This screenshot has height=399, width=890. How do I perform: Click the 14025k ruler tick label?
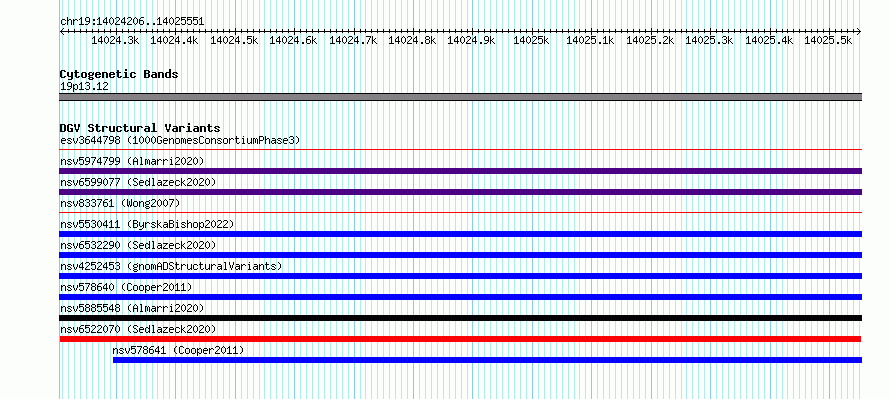click(531, 41)
